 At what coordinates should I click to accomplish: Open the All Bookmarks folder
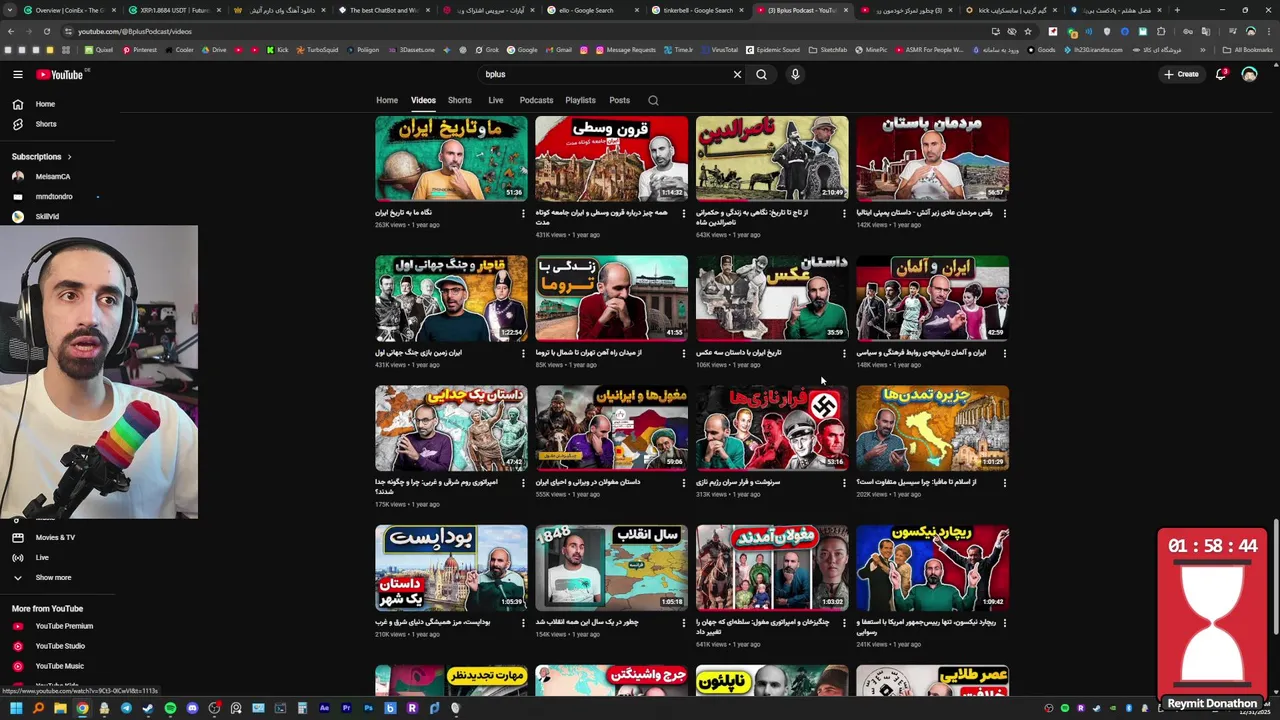(x=1247, y=50)
